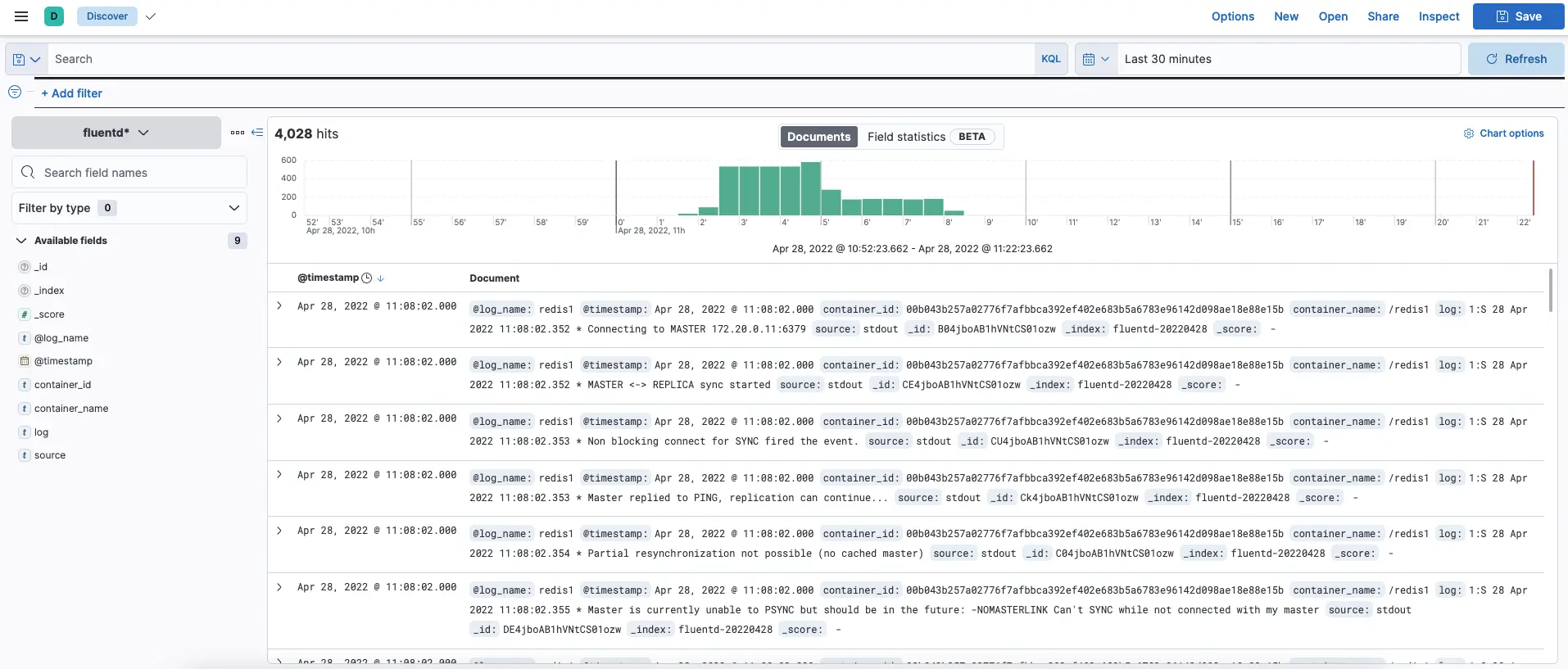This screenshot has height=669, width=1568.
Task: Open the calendar date quick menu
Action: point(1095,59)
